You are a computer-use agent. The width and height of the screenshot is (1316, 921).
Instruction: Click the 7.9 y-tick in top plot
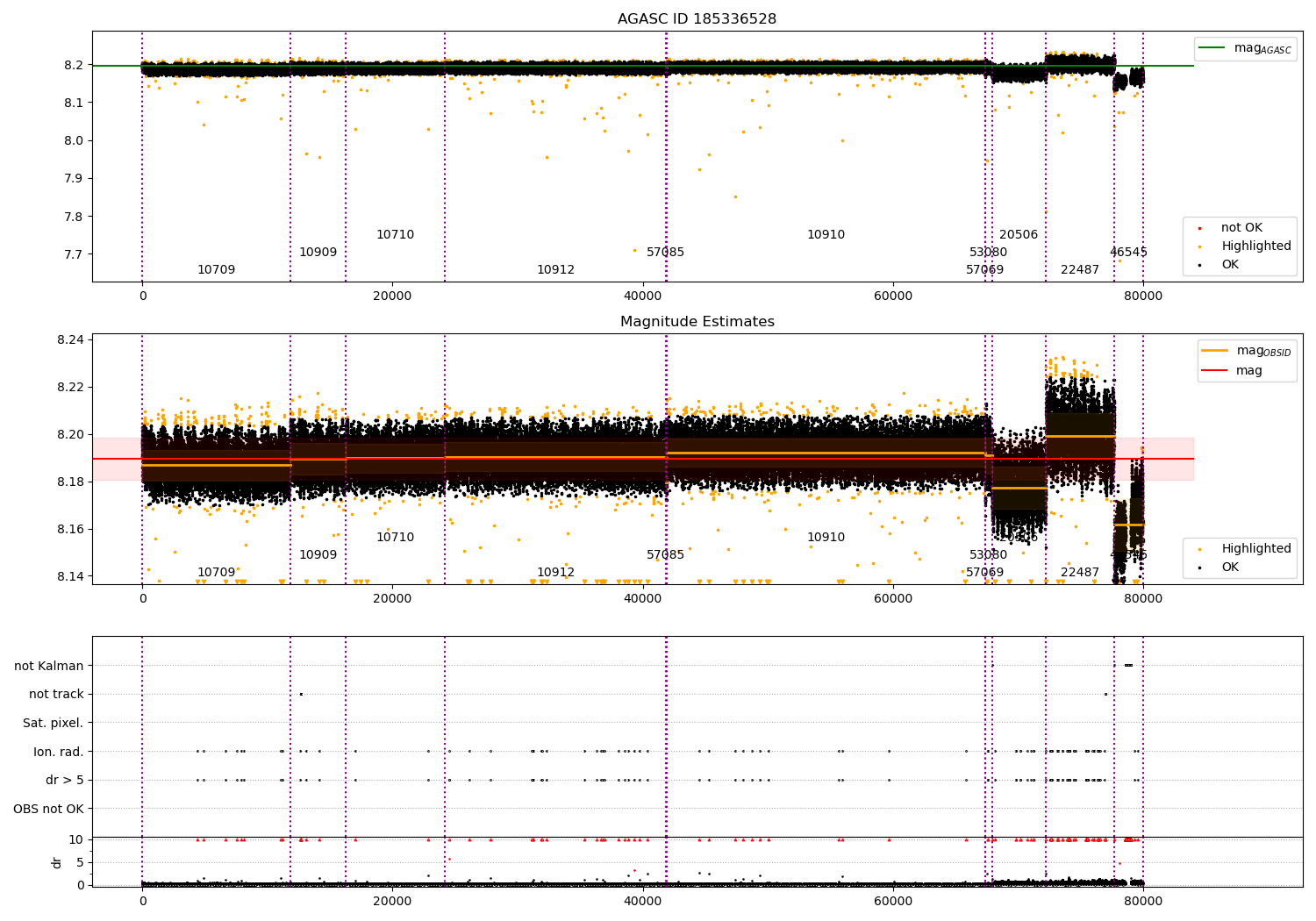click(74, 178)
